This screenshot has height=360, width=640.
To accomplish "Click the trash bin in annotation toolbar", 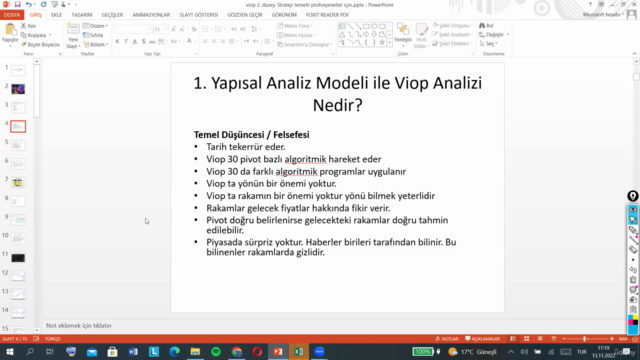I will (x=633, y=280).
